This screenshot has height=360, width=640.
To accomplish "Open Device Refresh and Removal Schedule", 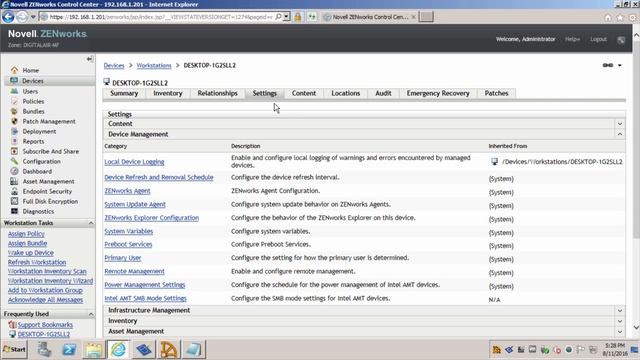I will (159, 178).
